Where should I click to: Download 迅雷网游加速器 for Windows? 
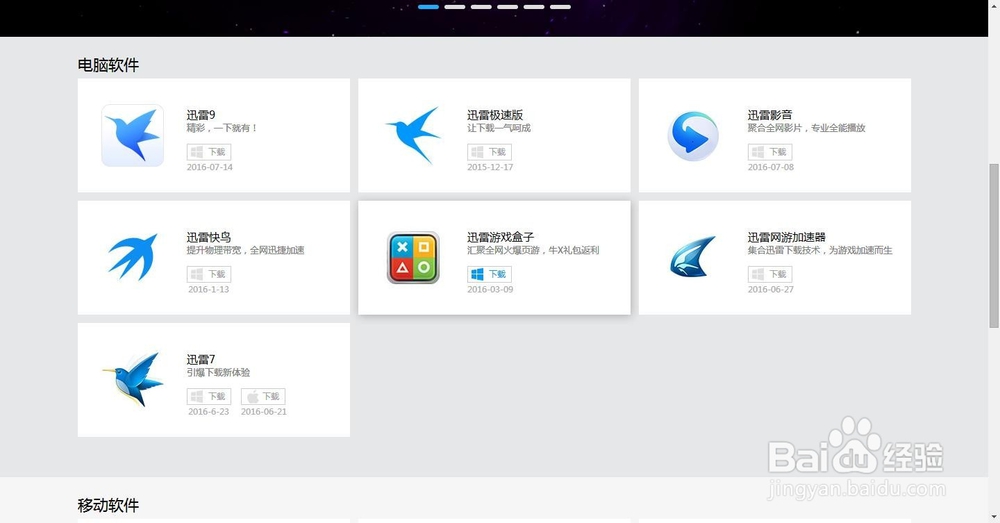[x=770, y=274]
